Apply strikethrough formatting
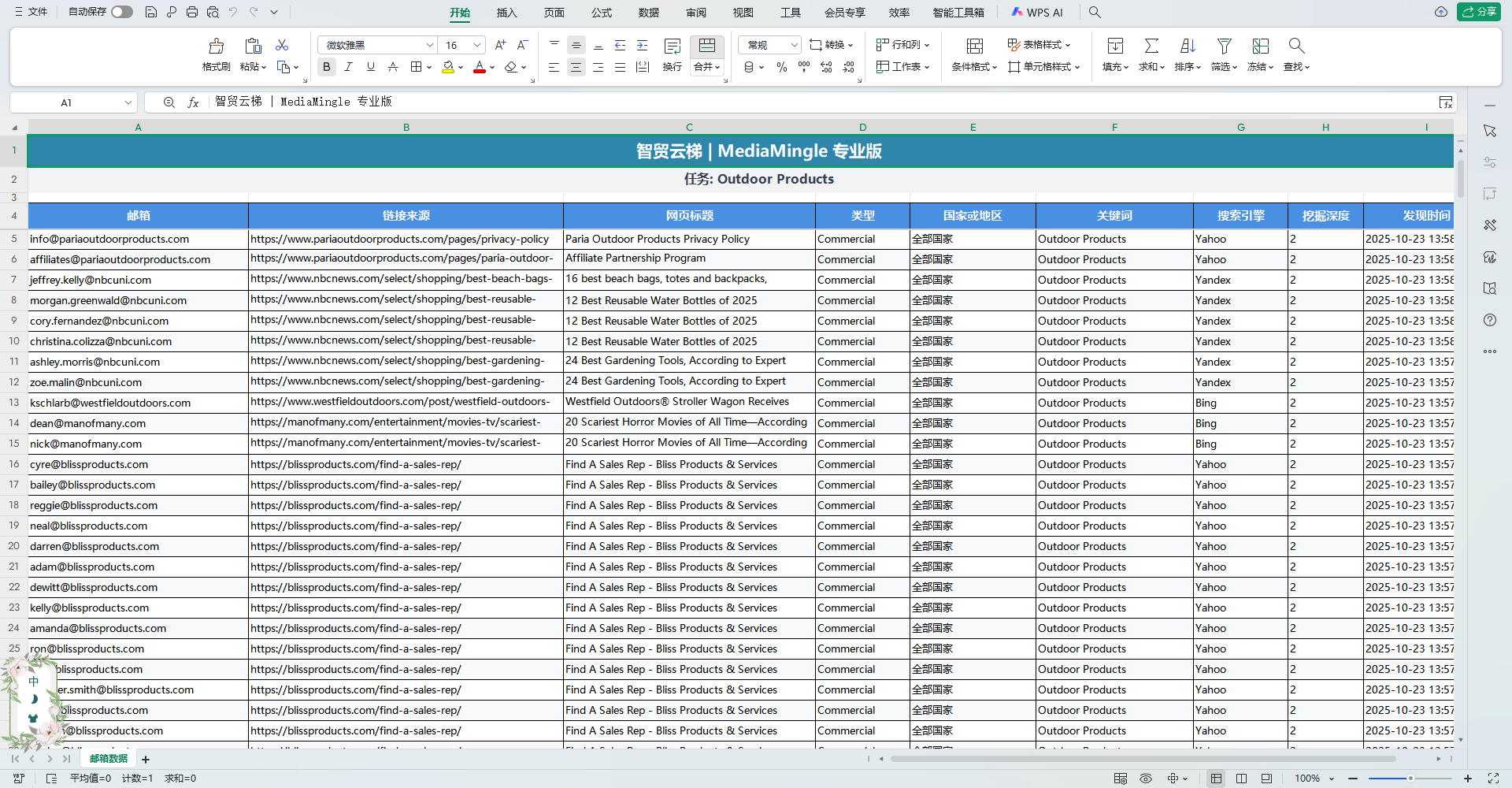 pos(393,67)
